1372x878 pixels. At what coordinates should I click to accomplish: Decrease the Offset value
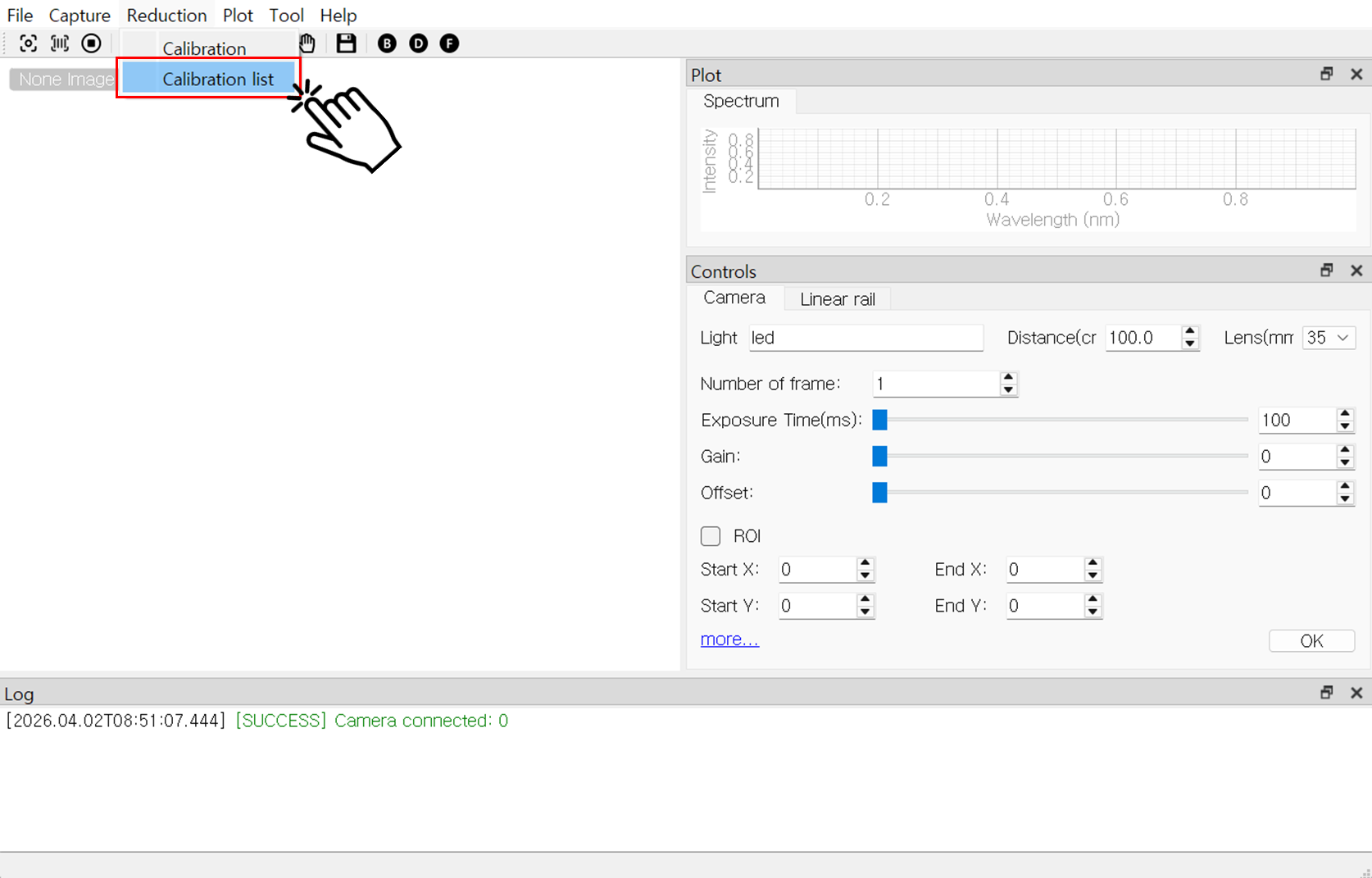1345,499
